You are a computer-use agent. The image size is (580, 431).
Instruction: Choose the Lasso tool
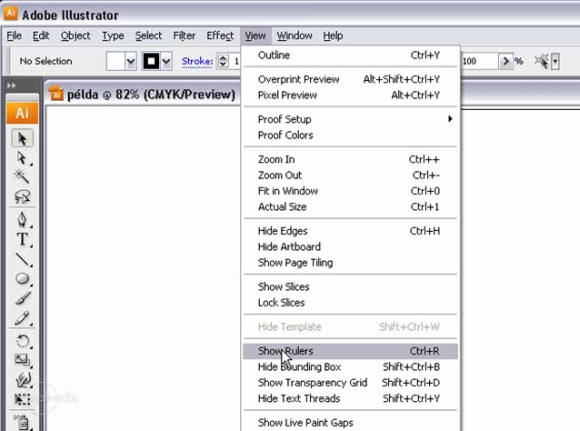22,196
